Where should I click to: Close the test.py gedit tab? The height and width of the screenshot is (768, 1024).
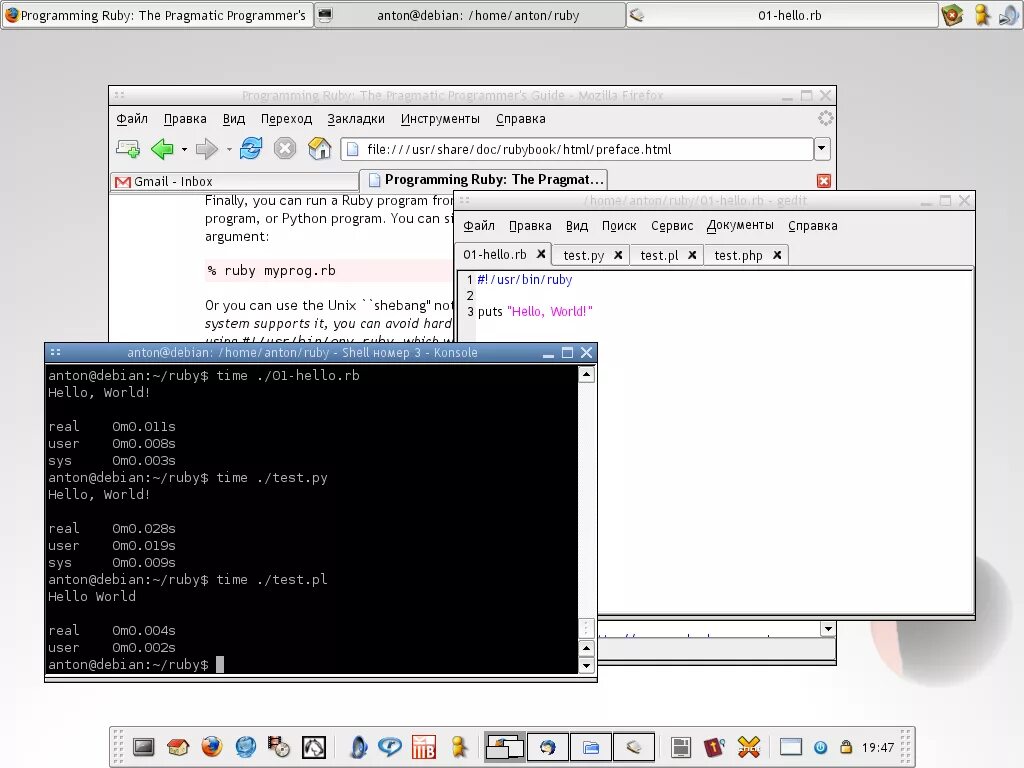(618, 255)
